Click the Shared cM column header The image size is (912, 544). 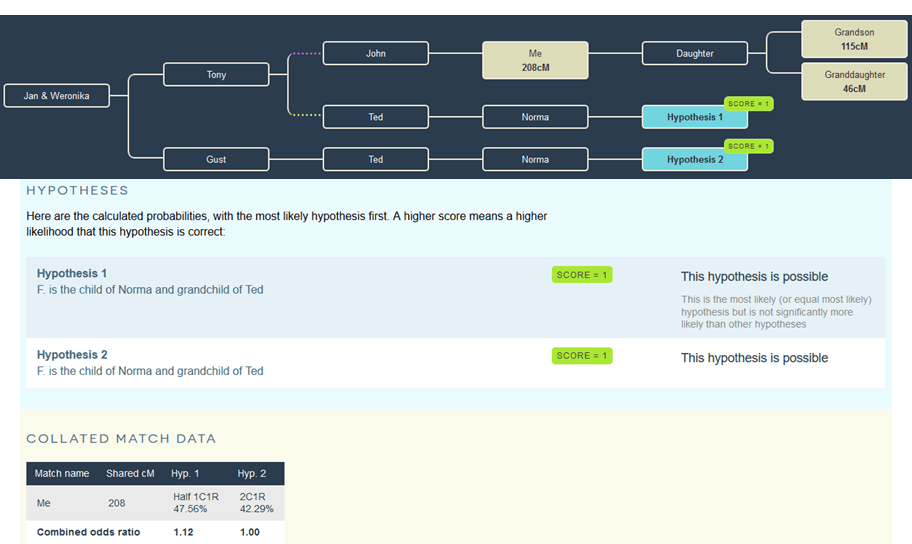coord(129,473)
